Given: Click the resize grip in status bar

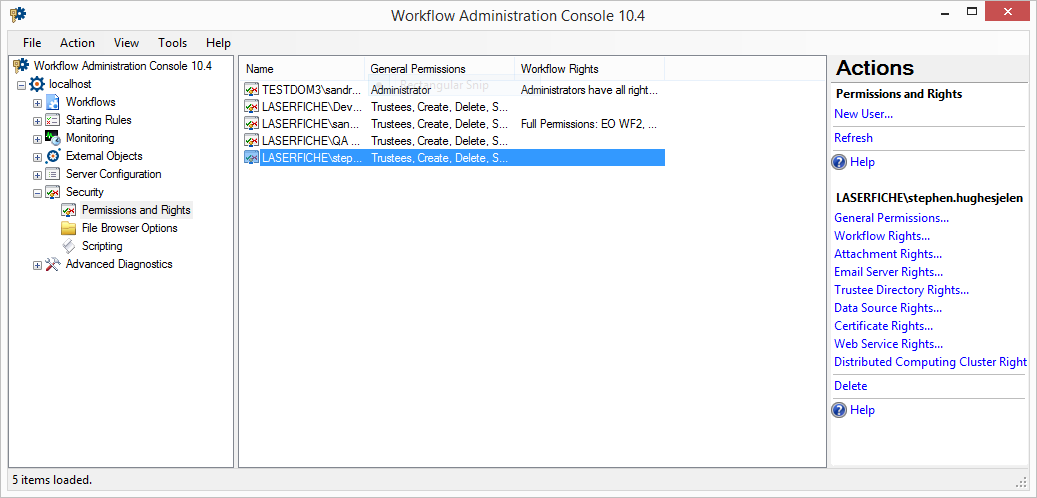Looking at the screenshot, I should (x=1020, y=481).
